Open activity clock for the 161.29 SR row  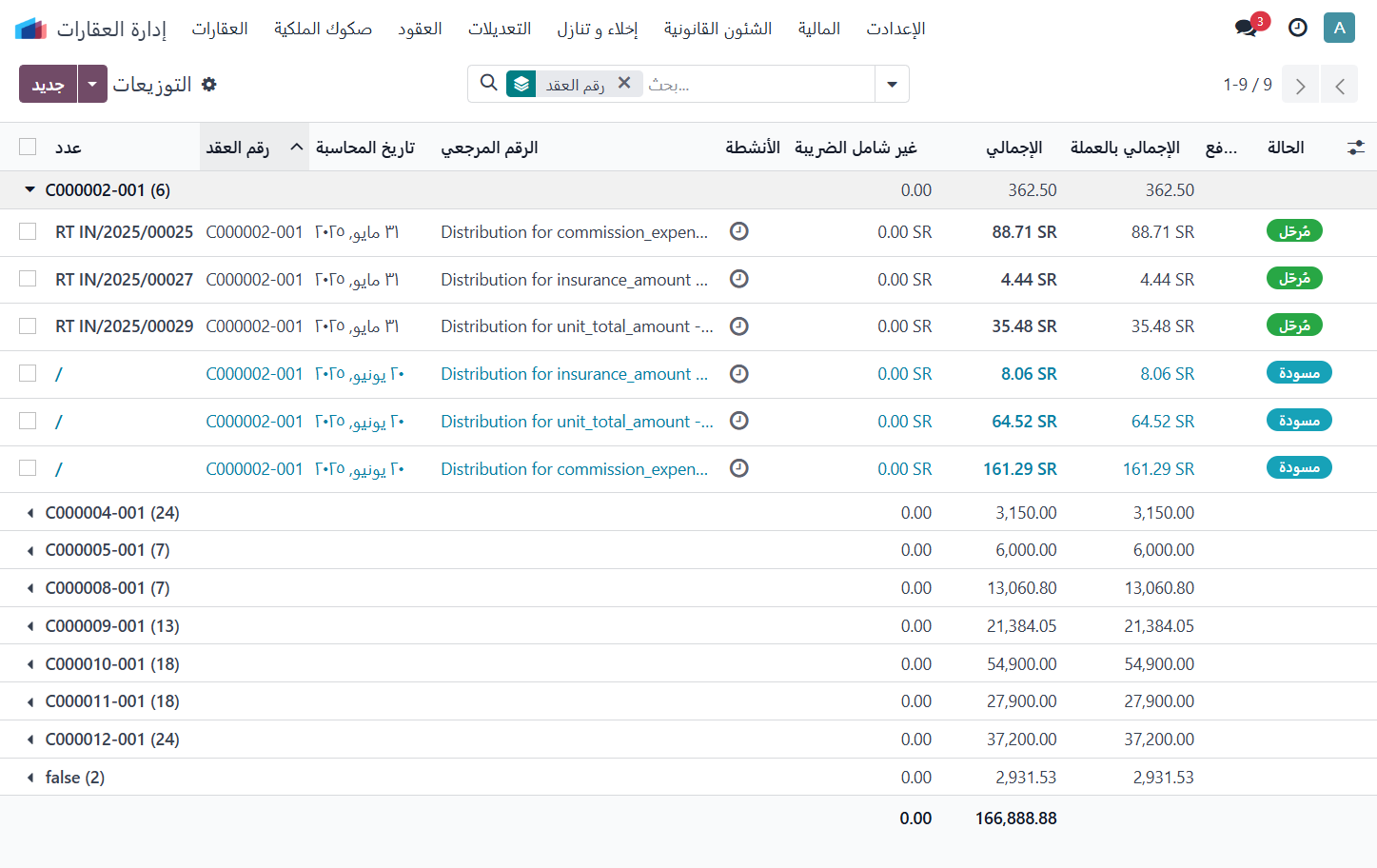pyautogui.click(x=739, y=468)
